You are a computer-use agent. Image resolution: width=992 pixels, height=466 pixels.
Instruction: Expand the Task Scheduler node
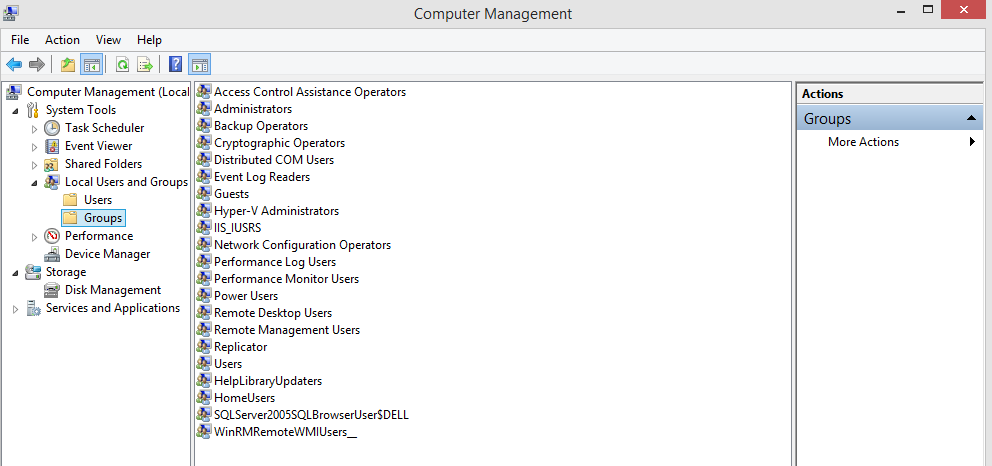35,128
